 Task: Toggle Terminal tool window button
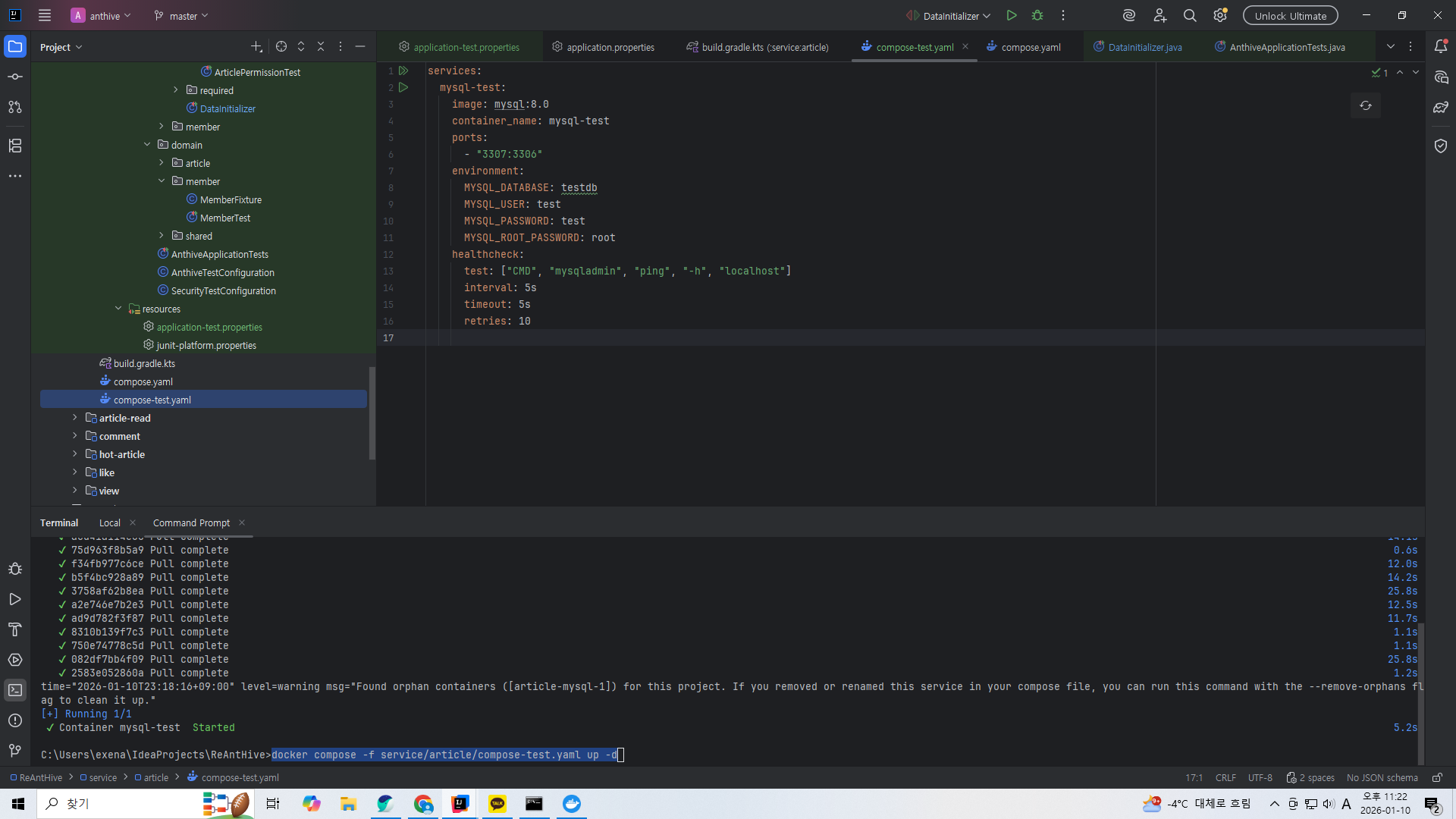point(15,690)
